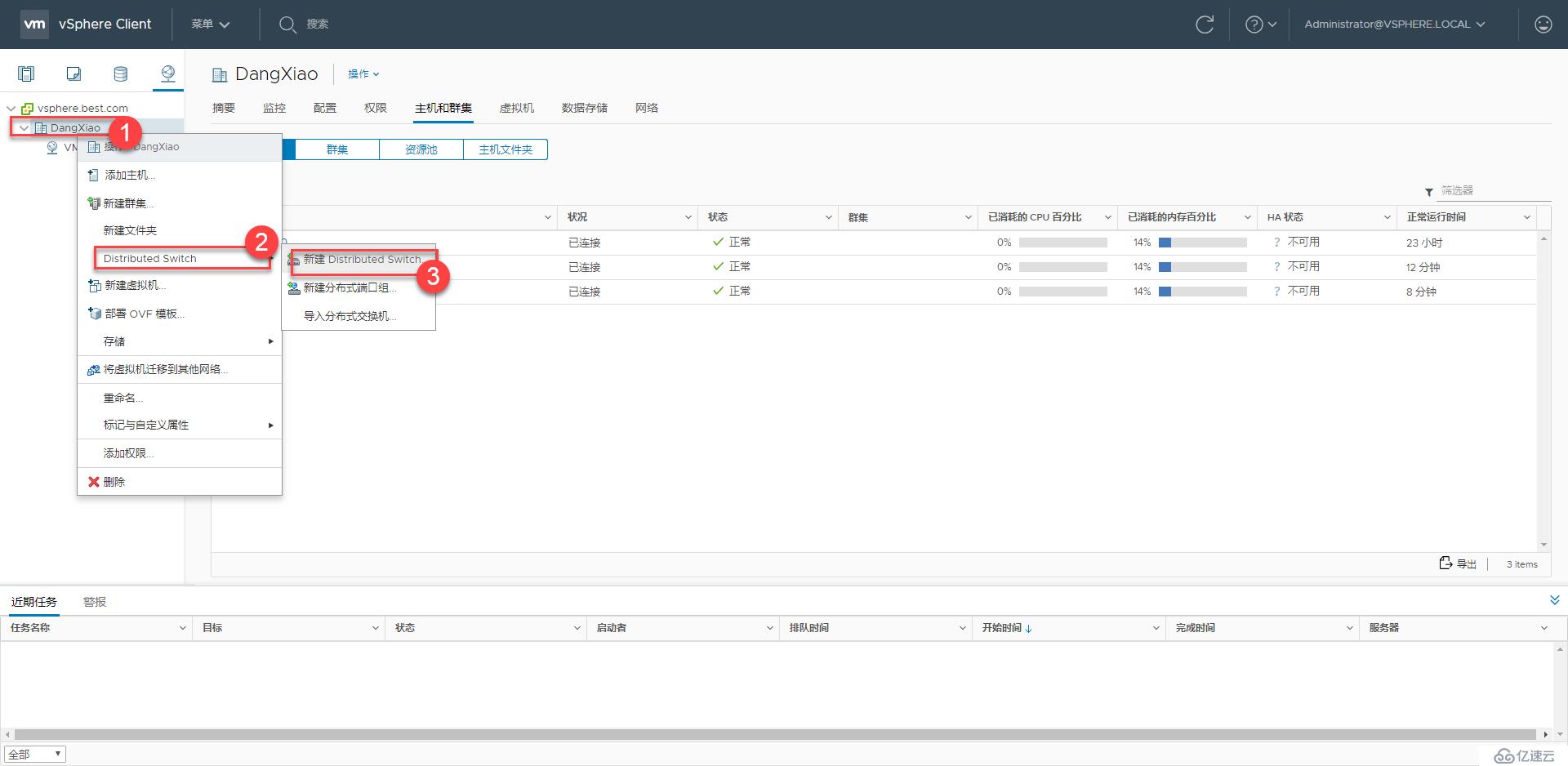The height and width of the screenshot is (766, 1568).
Task: Expand the 菜单 dropdown menu
Action: (210, 24)
